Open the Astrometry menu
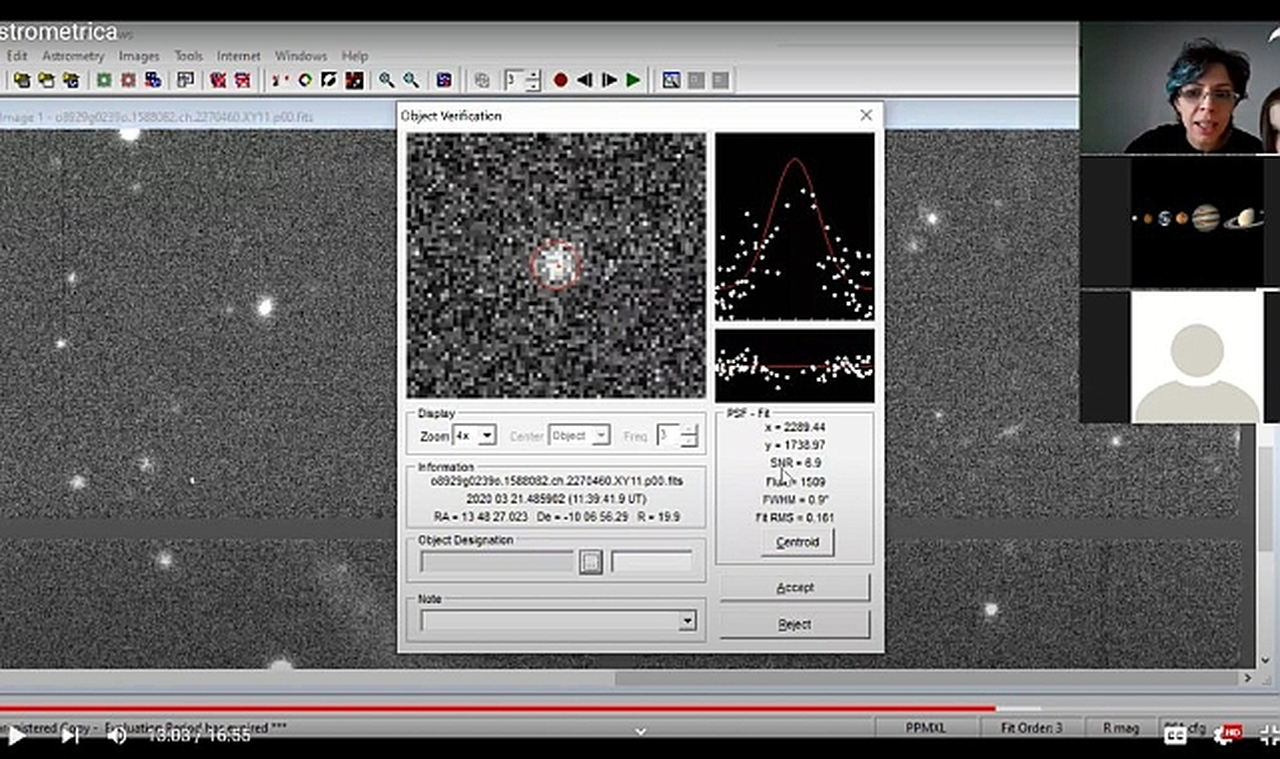The height and width of the screenshot is (759, 1280). [73, 56]
